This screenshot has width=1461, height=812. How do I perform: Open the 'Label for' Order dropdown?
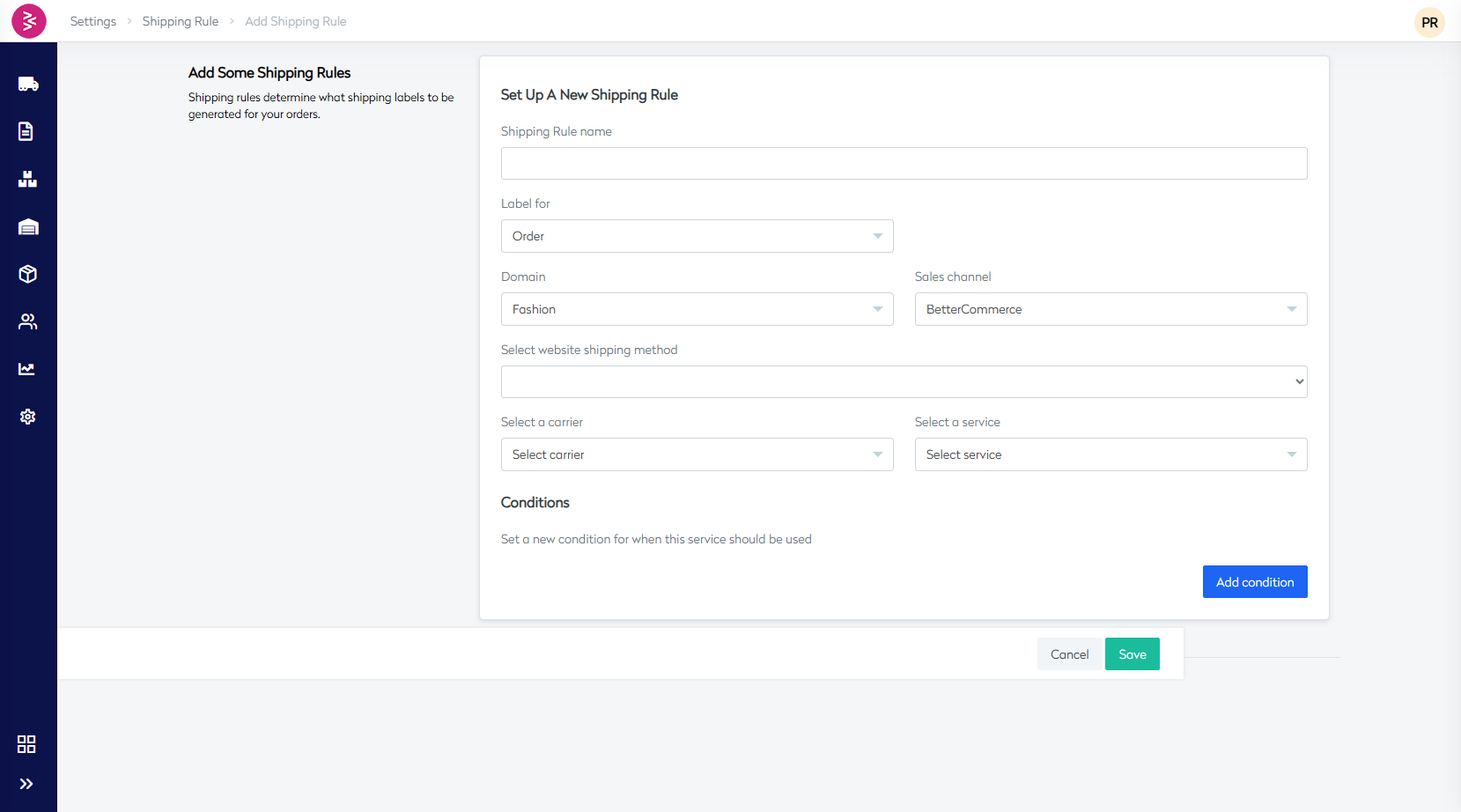click(697, 236)
